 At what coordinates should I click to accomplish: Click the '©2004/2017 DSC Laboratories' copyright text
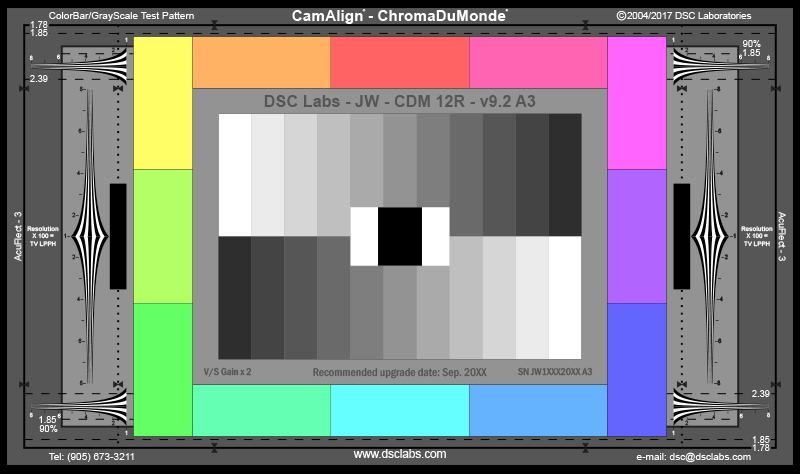(684, 16)
